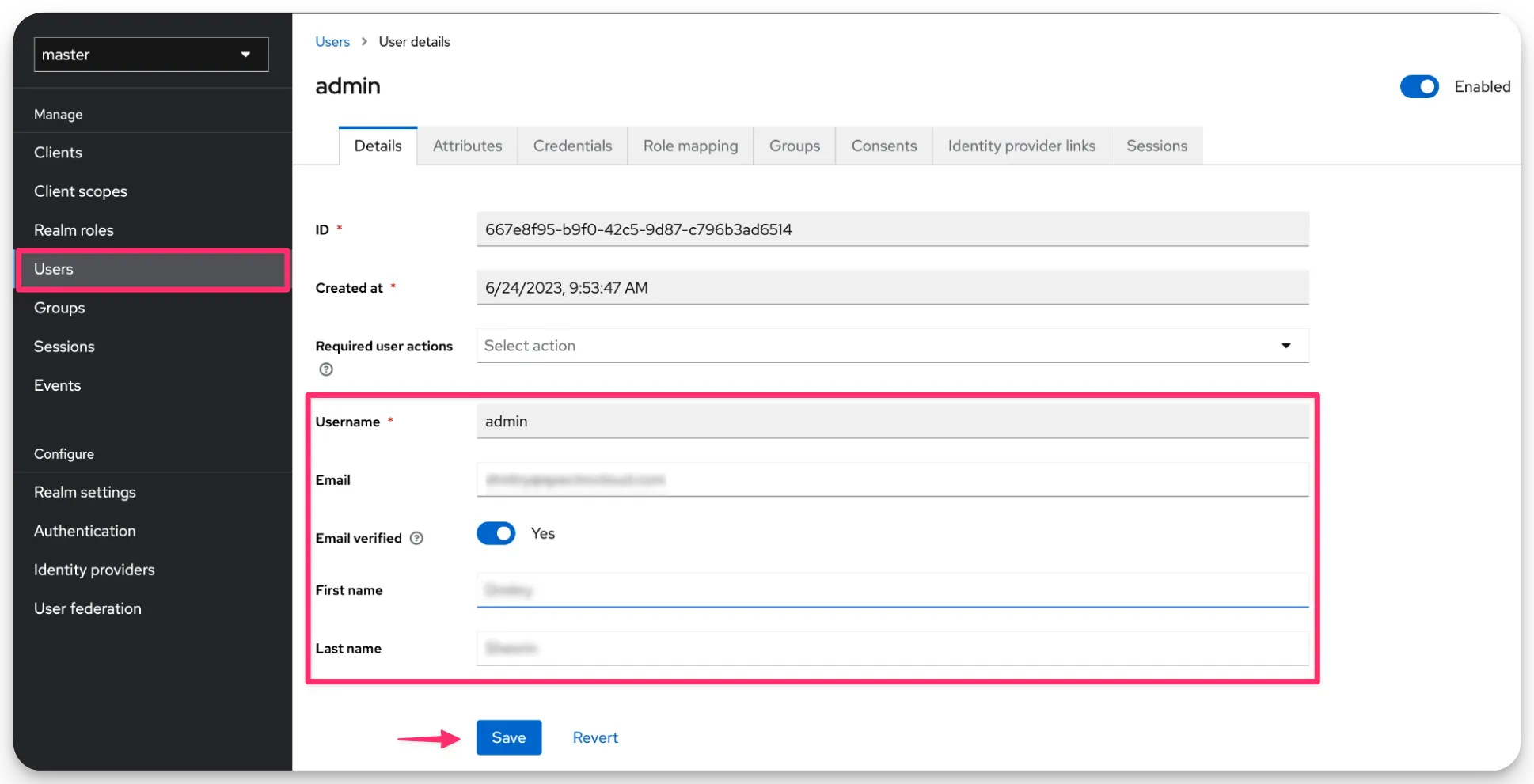View the Role mapping tab
This screenshot has width=1534, height=784.
(689, 146)
